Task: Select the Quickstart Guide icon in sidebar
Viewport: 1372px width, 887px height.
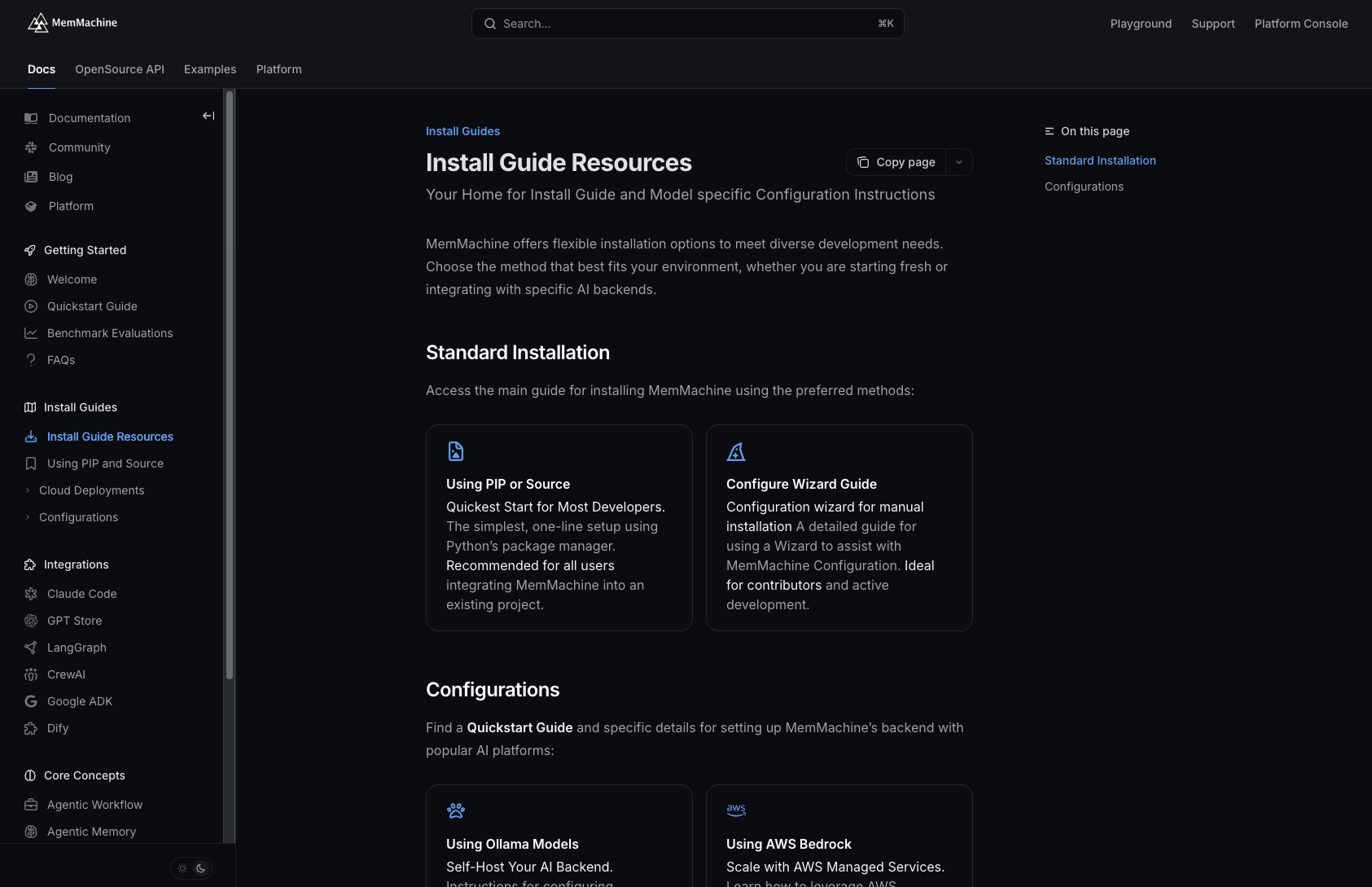Action: pyautogui.click(x=30, y=306)
